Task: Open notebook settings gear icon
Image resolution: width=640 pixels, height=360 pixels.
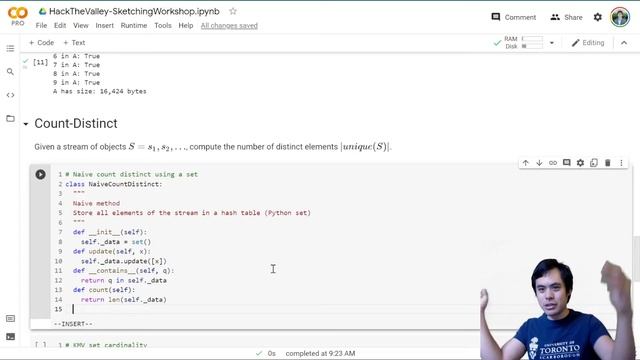Action: (598, 17)
